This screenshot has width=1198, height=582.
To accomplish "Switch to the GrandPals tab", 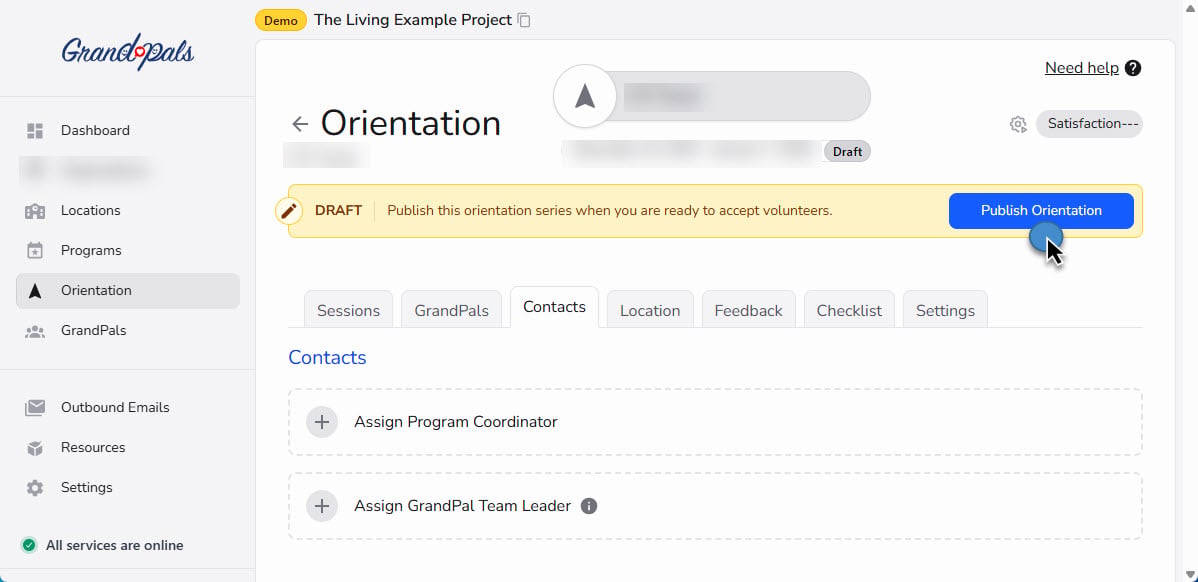I will (x=452, y=310).
